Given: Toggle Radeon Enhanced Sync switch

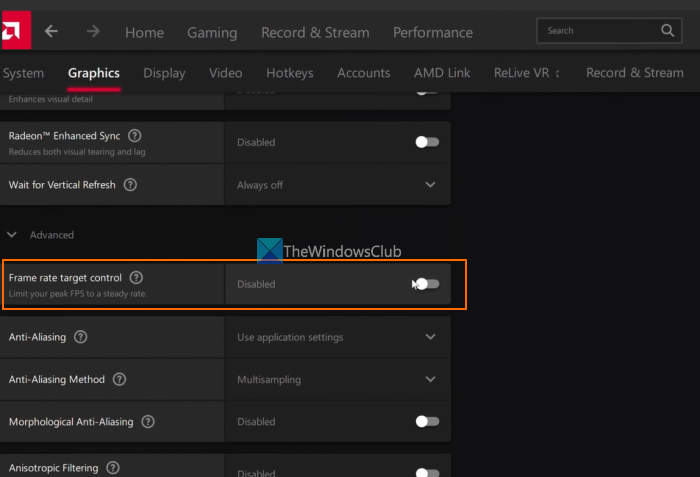Looking at the screenshot, I should (x=427, y=142).
